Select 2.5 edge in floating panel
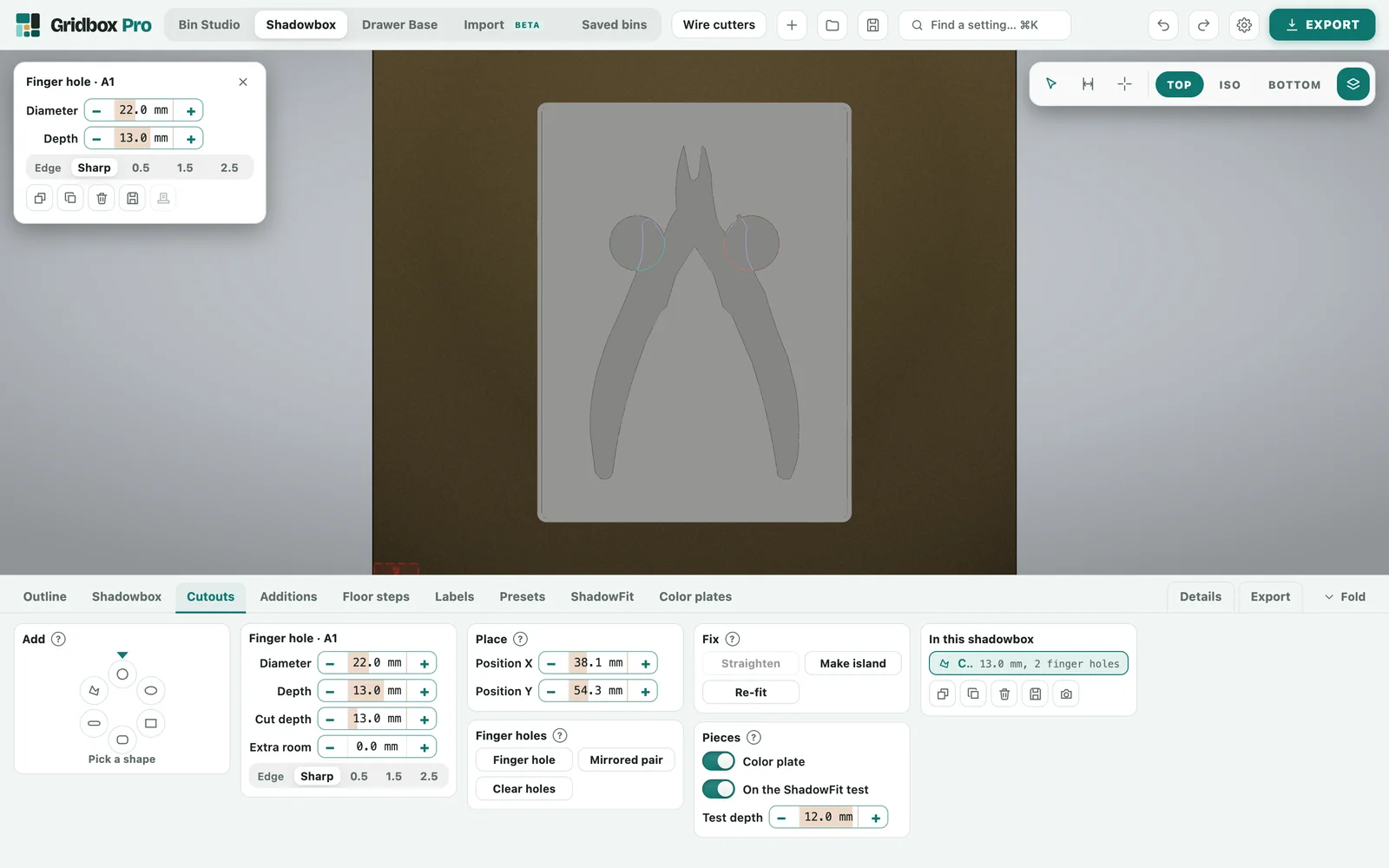 tap(229, 168)
